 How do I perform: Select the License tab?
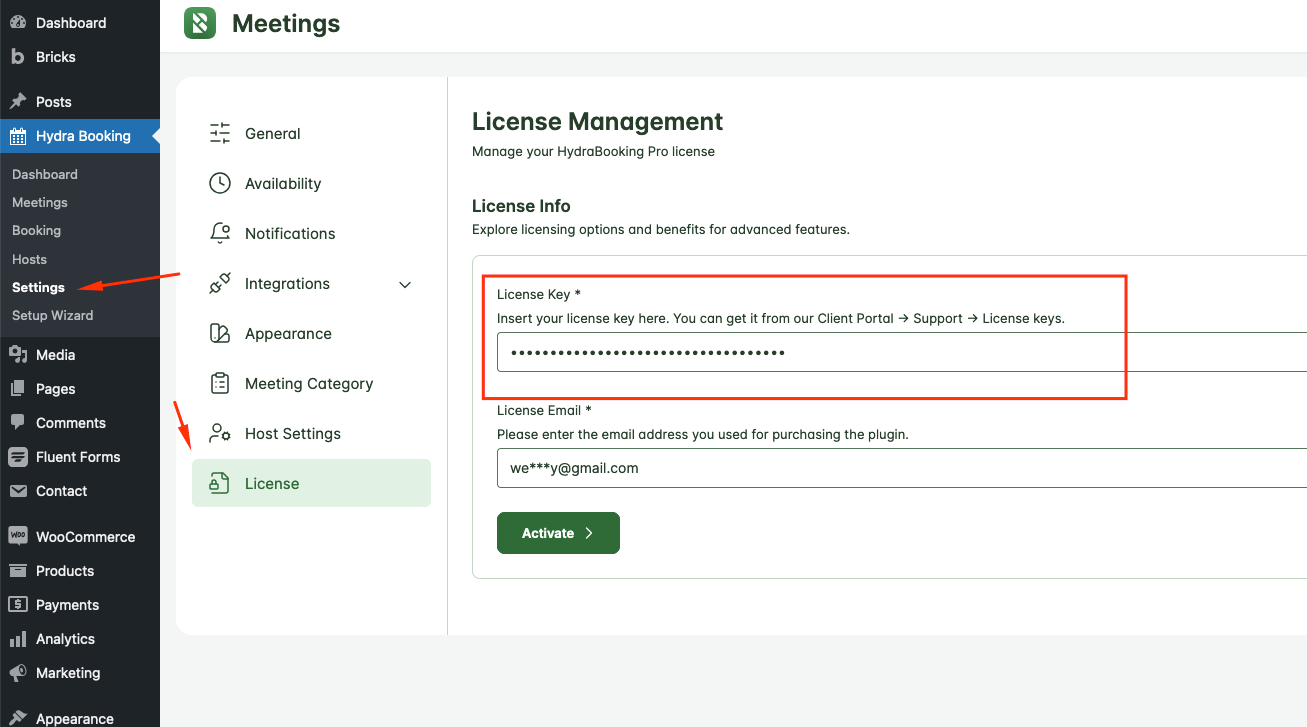click(311, 483)
